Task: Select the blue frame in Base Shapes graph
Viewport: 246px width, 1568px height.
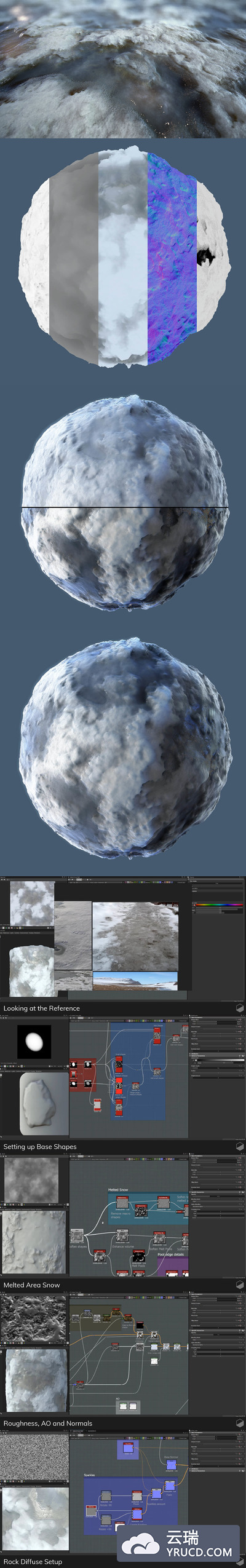Action: point(137,1071)
